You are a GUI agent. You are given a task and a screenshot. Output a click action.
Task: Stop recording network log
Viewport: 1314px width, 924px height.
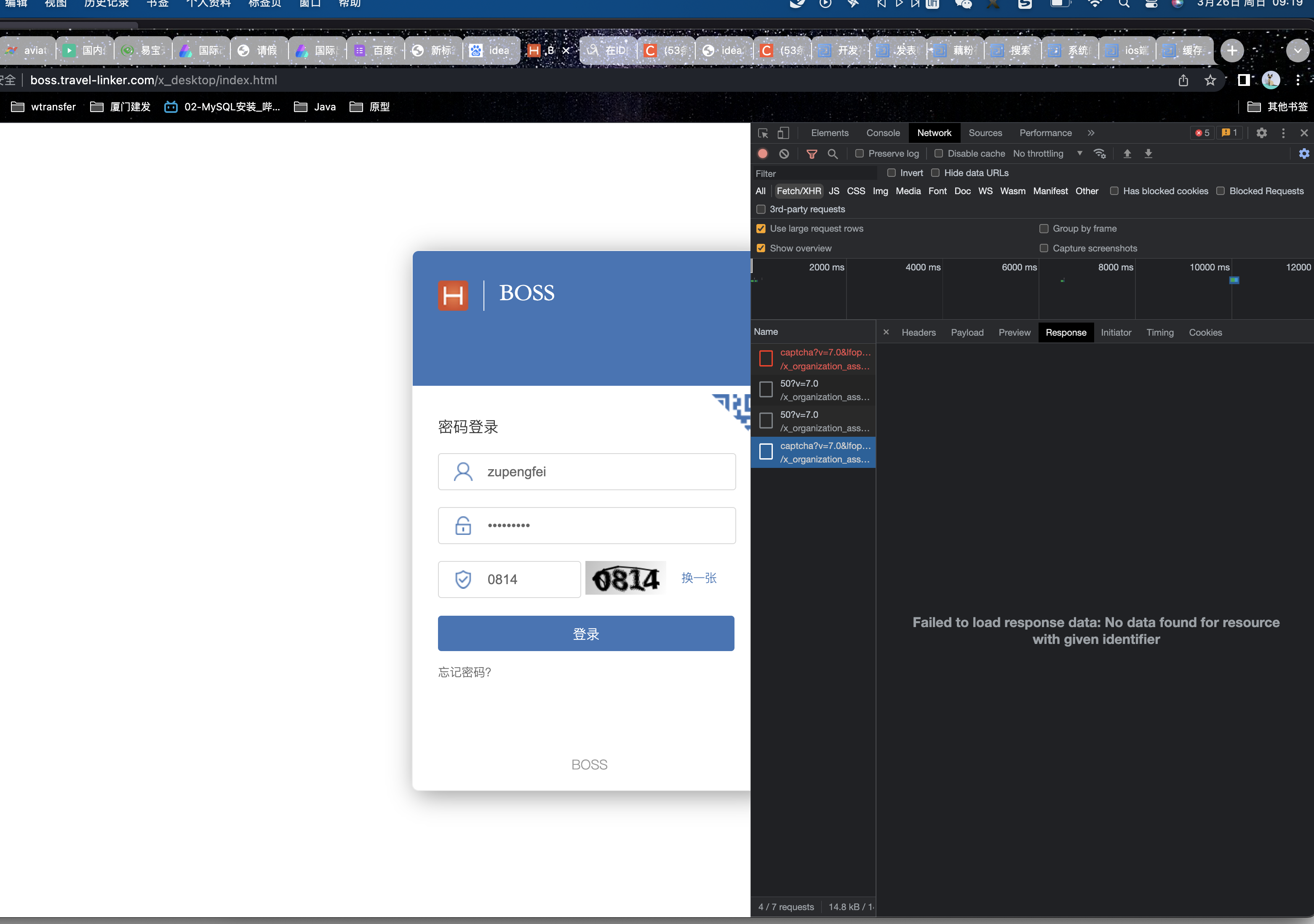762,153
